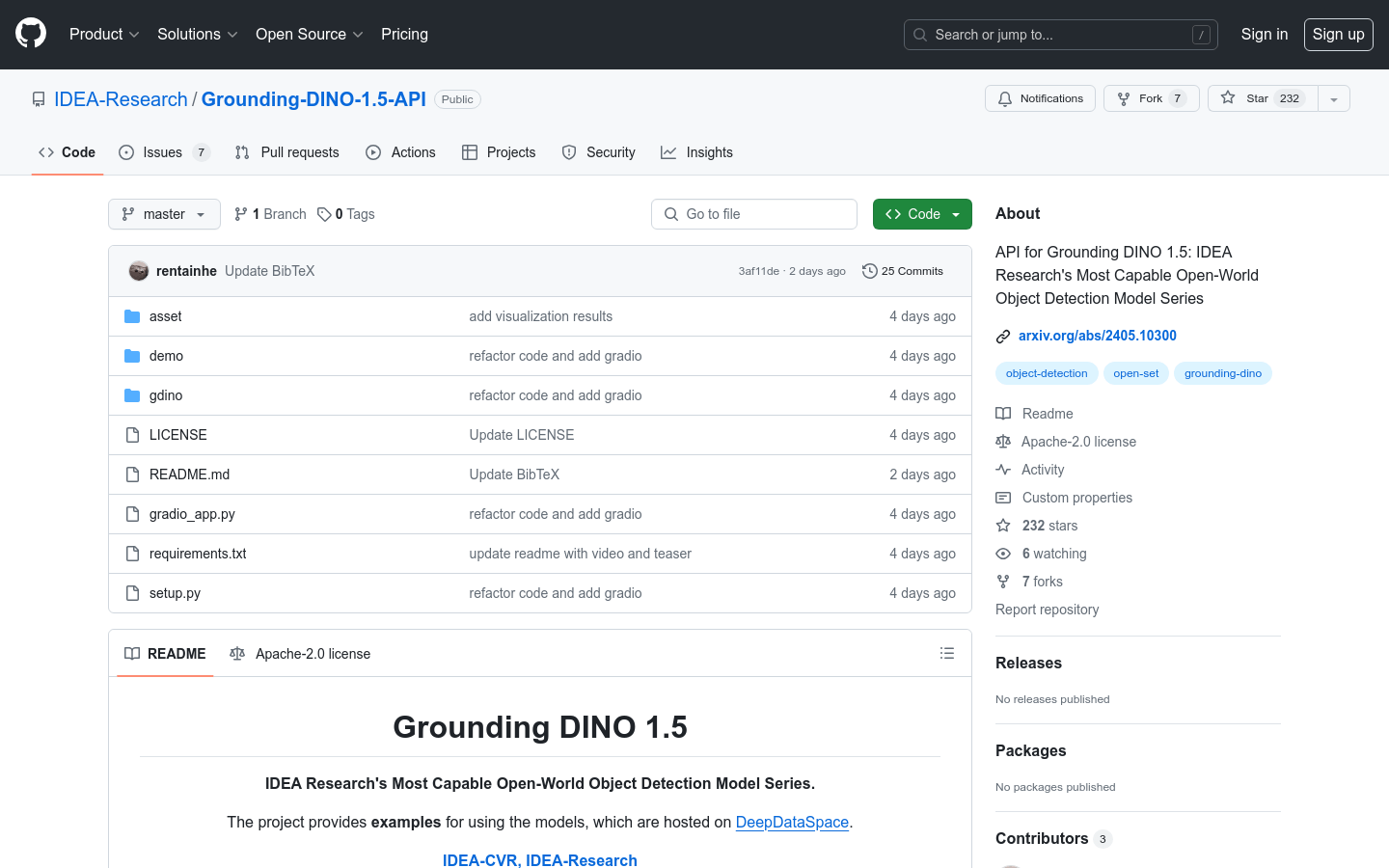The width and height of the screenshot is (1389, 868).
Task: Open the gdino folder
Action: point(166,395)
